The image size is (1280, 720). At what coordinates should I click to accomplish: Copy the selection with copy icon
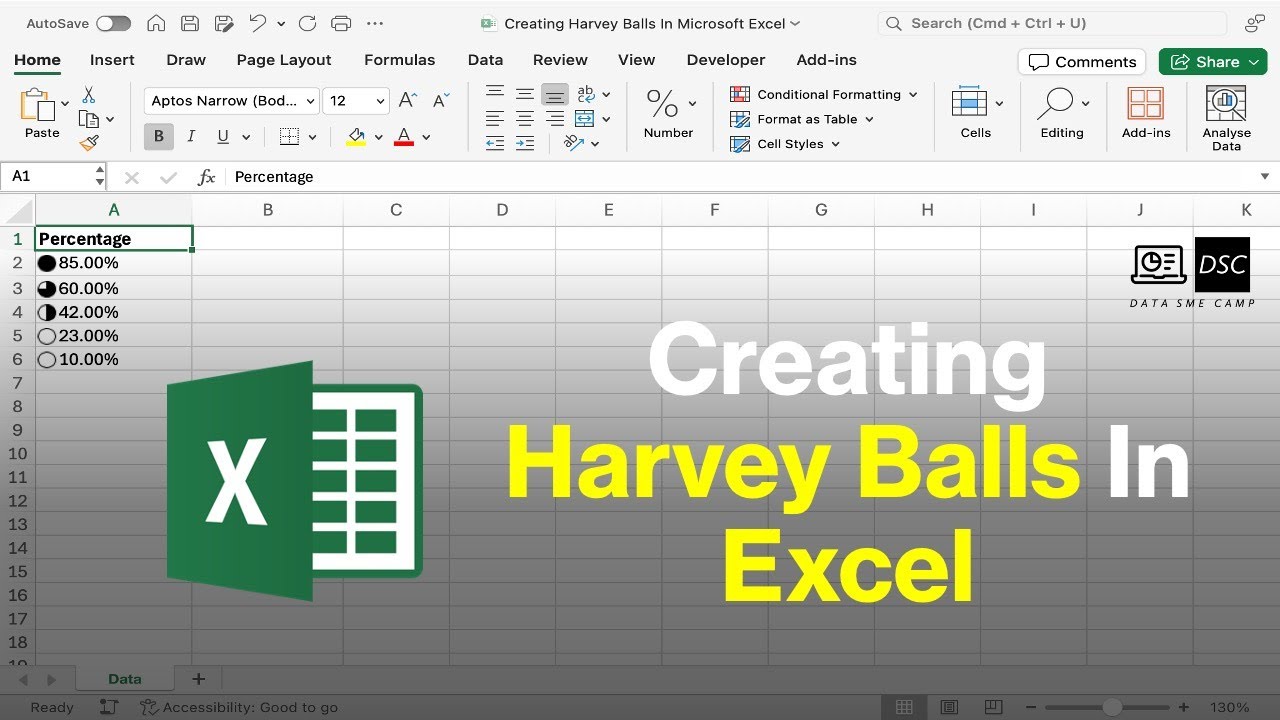[x=89, y=119]
